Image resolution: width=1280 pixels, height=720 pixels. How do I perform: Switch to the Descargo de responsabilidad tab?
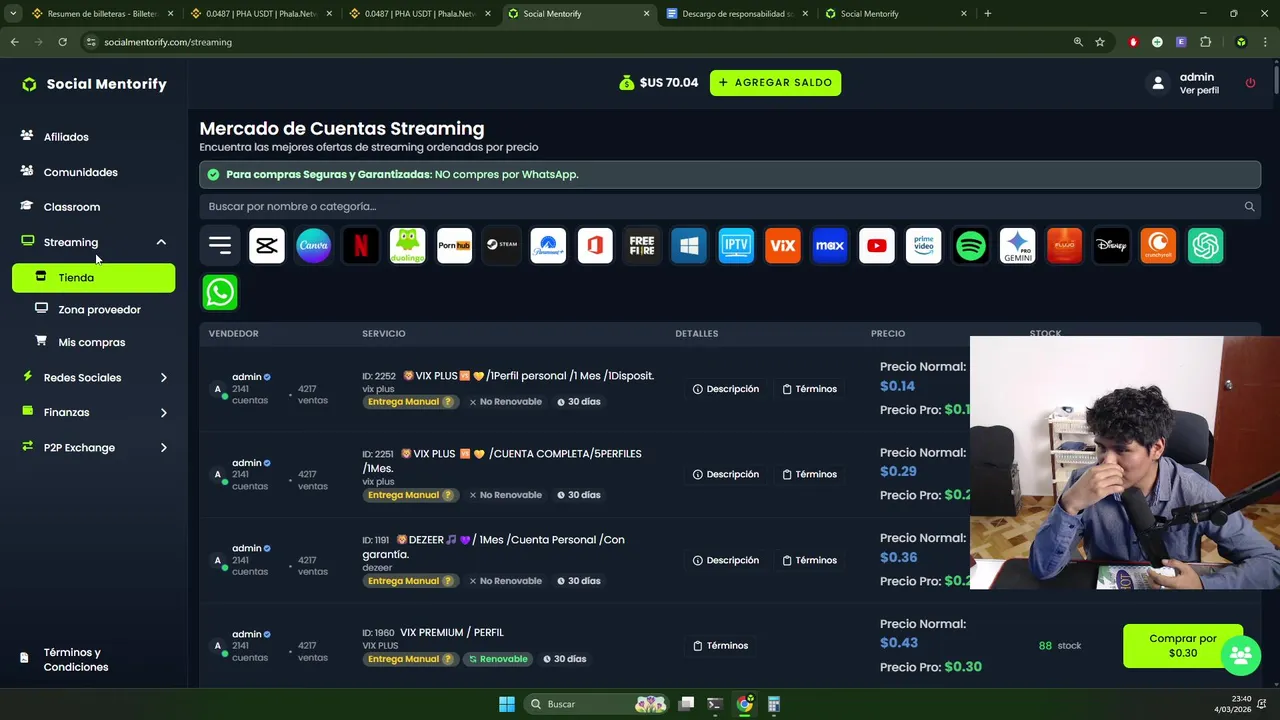[737, 14]
